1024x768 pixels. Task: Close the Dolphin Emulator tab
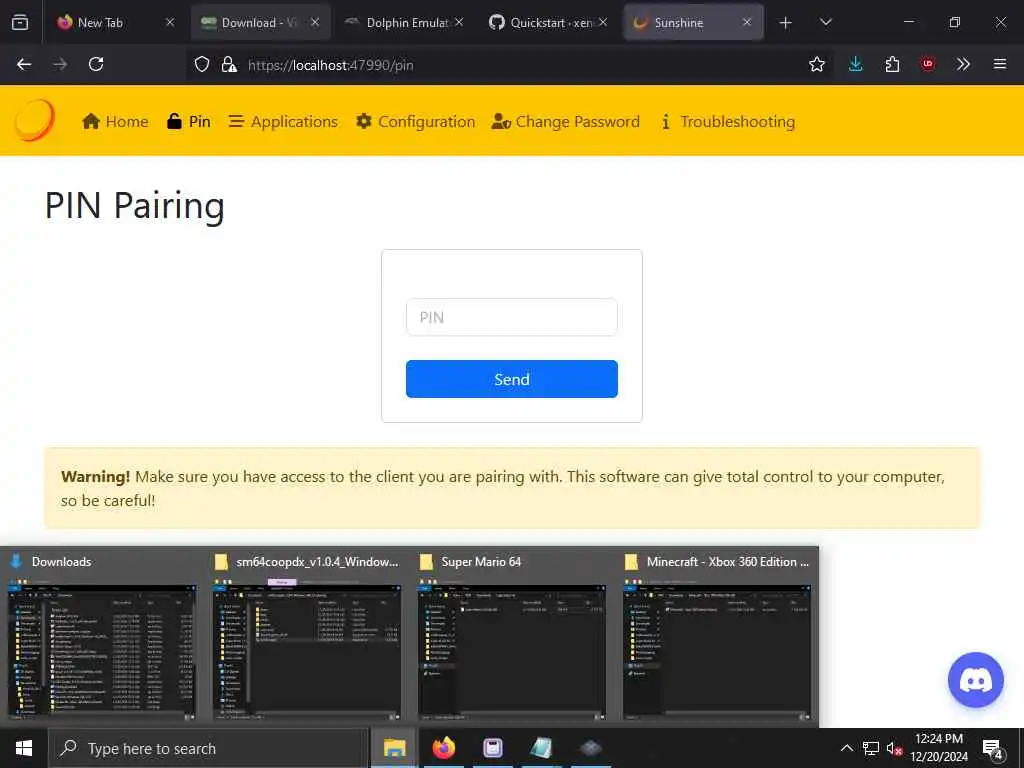(459, 22)
